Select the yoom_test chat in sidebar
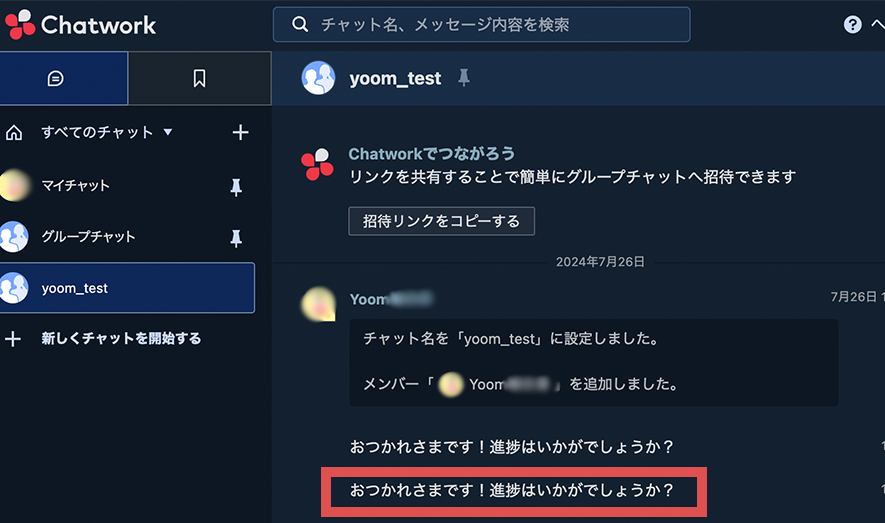Screen dimensions: 885x523 click(x=127, y=288)
